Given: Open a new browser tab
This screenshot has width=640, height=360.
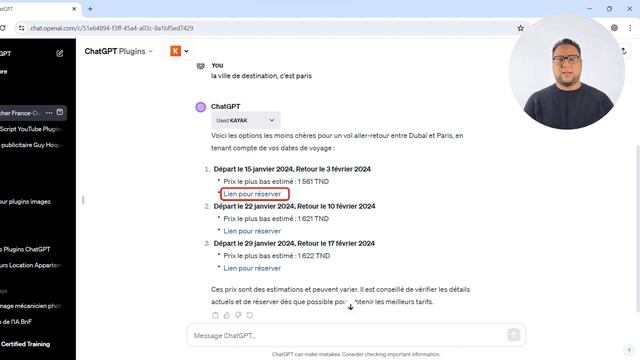Looking at the screenshot, I should [x=90, y=9].
